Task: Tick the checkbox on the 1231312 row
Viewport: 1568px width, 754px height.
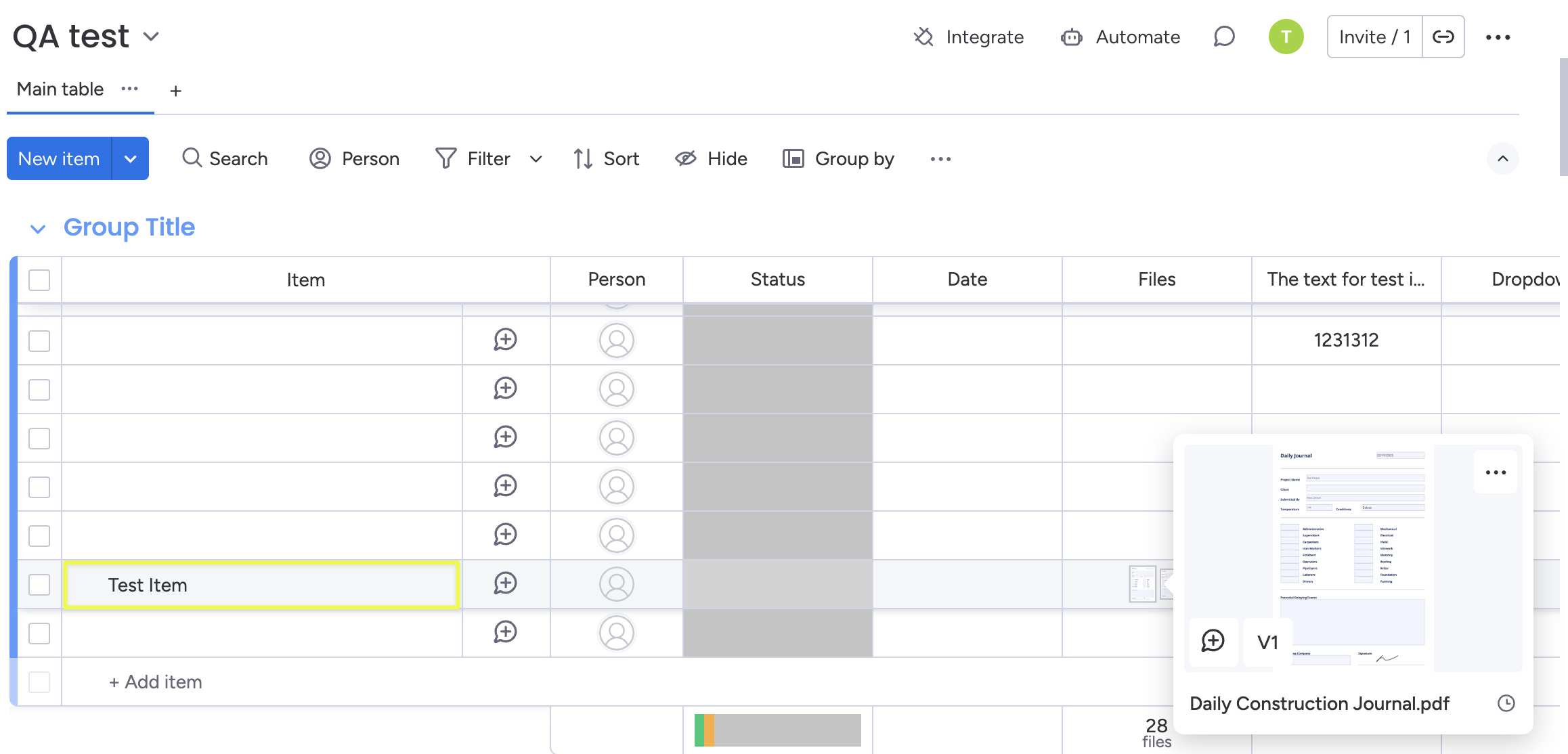Action: [x=39, y=340]
